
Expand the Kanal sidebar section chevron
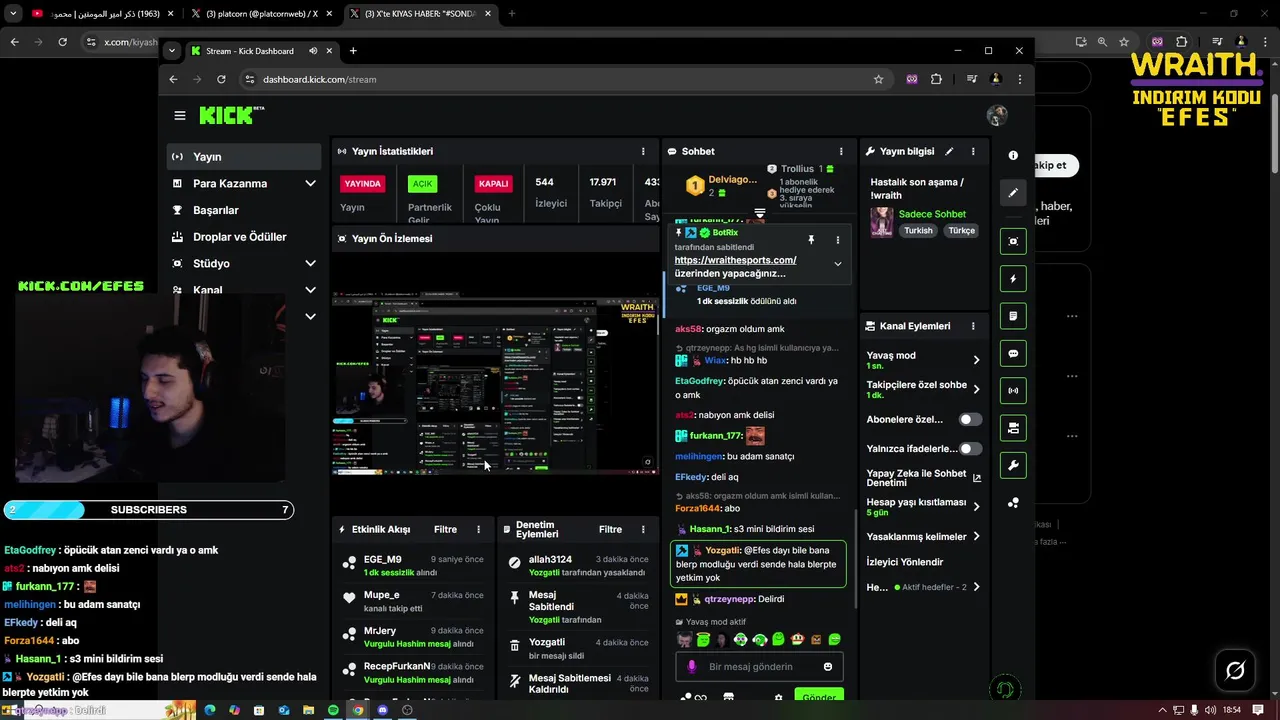(310, 290)
